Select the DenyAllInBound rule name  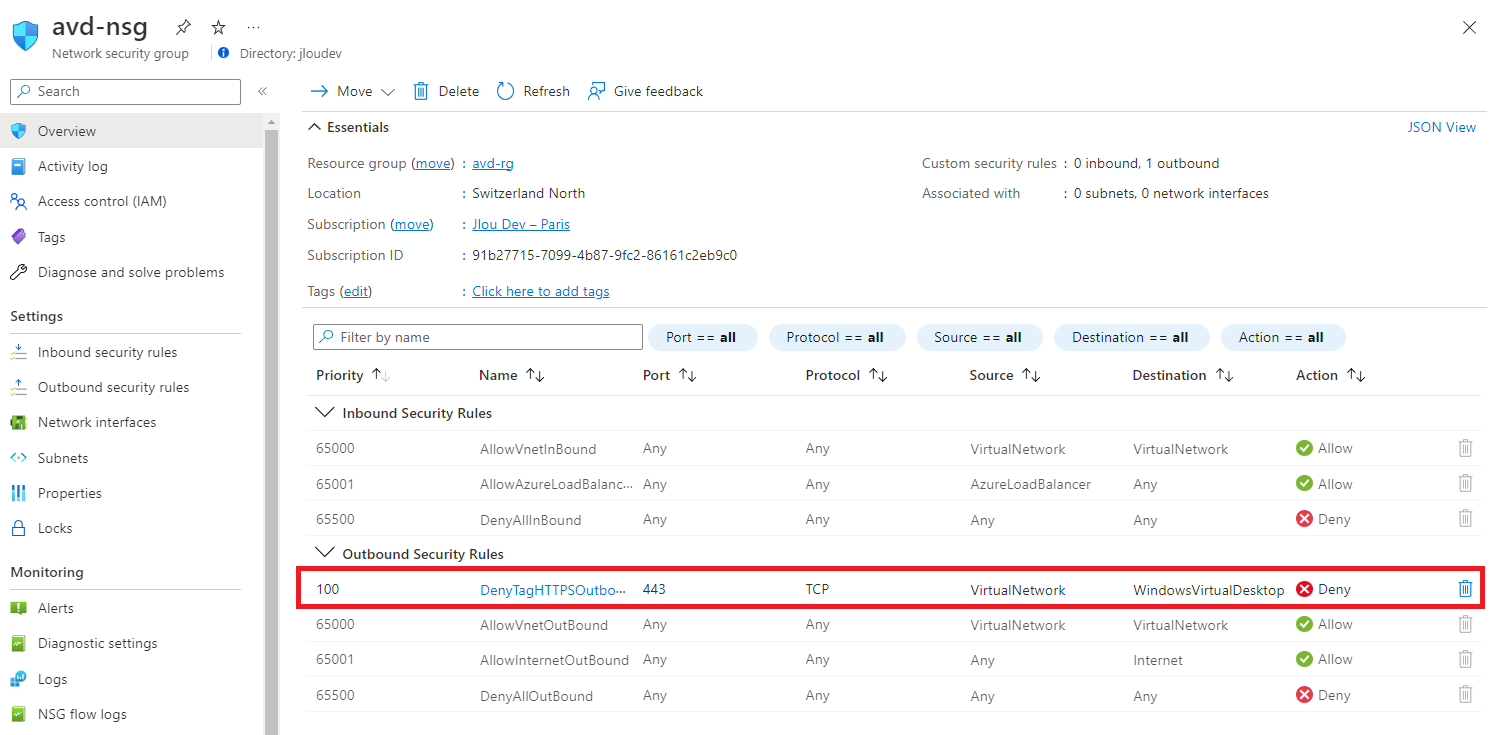530,520
